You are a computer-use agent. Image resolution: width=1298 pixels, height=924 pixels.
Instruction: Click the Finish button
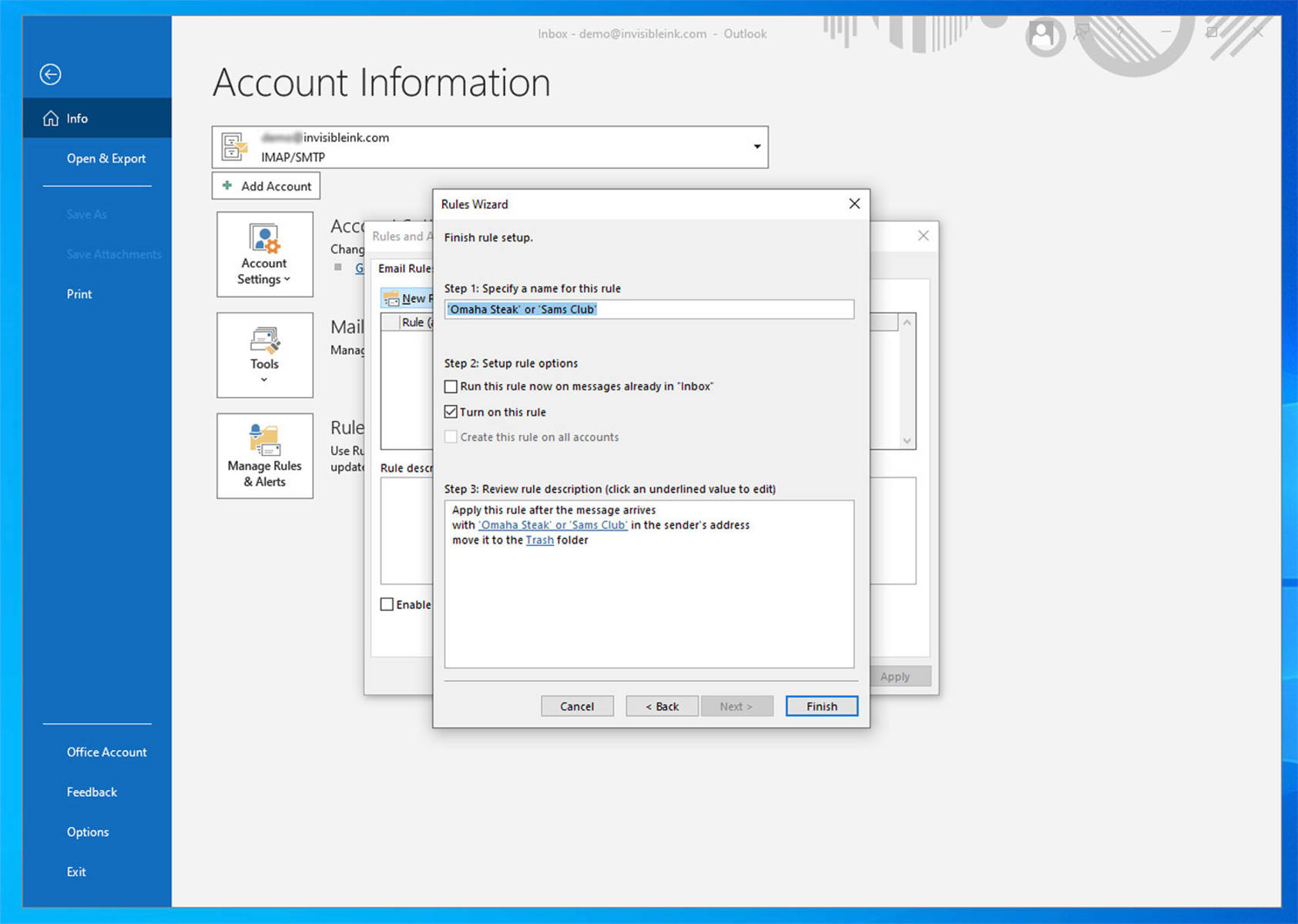pyautogui.click(x=822, y=706)
